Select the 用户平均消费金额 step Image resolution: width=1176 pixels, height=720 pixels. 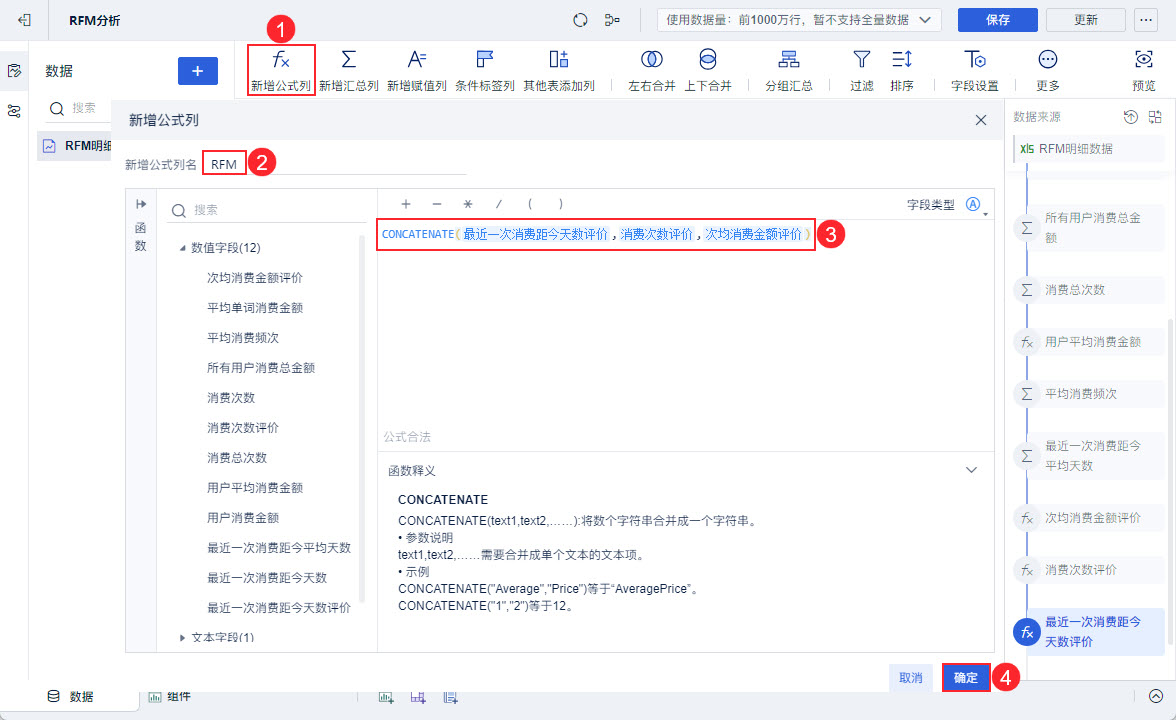(x=1089, y=342)
